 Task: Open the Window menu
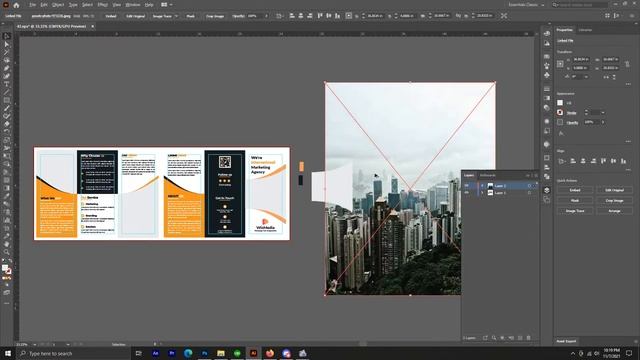pos(133,5)
